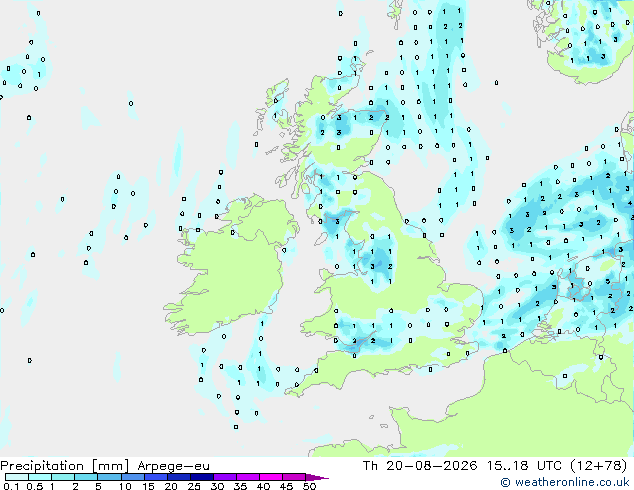Open the weatheronline.co.uk copyright link

tap(565, 482)
